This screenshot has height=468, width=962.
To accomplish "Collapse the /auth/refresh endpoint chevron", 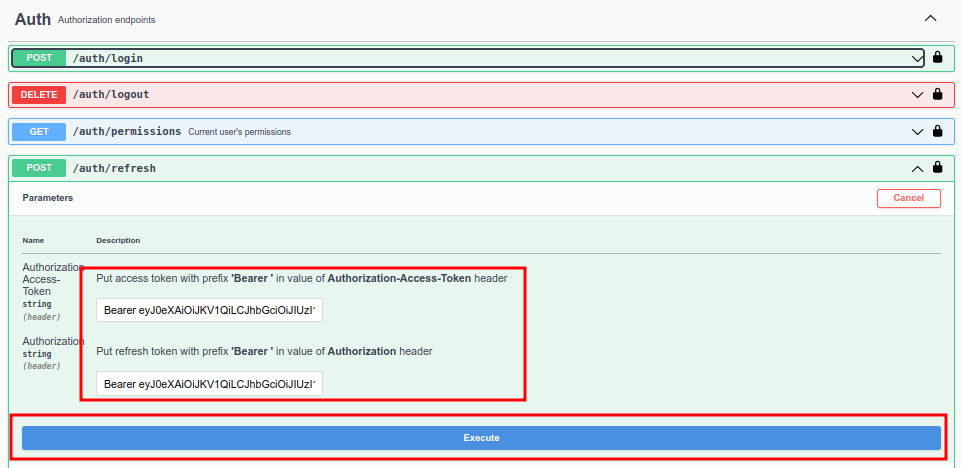I will [x=917, y=168].
